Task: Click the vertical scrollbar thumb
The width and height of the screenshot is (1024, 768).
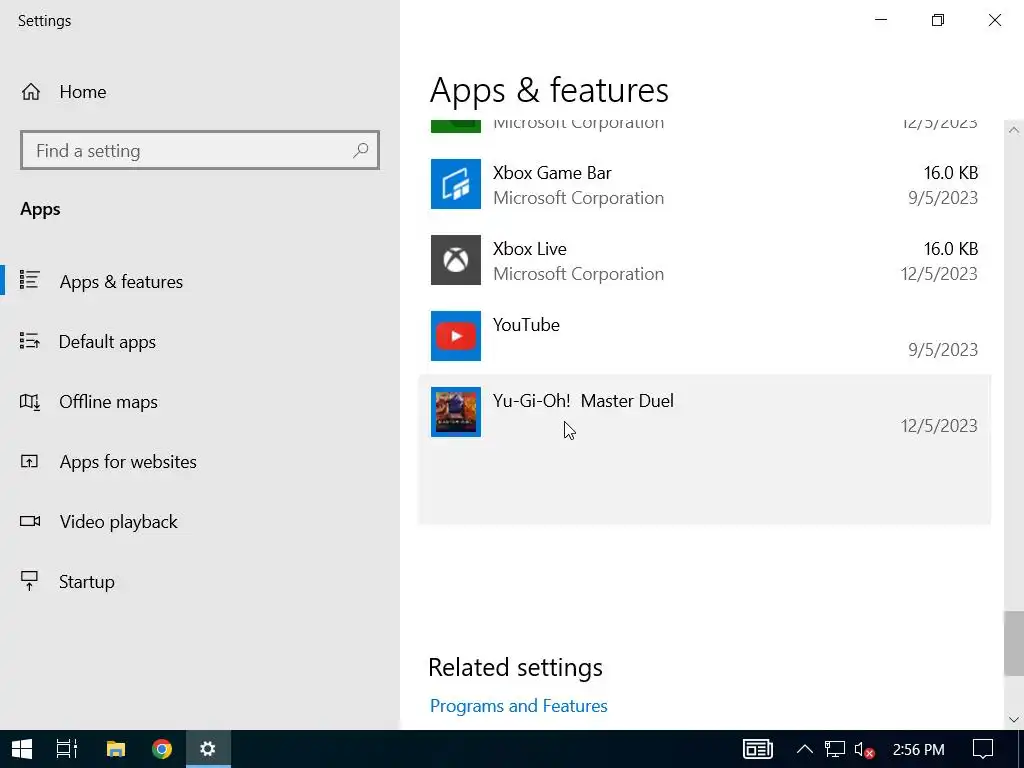Action: click(x=1014, y=643)
